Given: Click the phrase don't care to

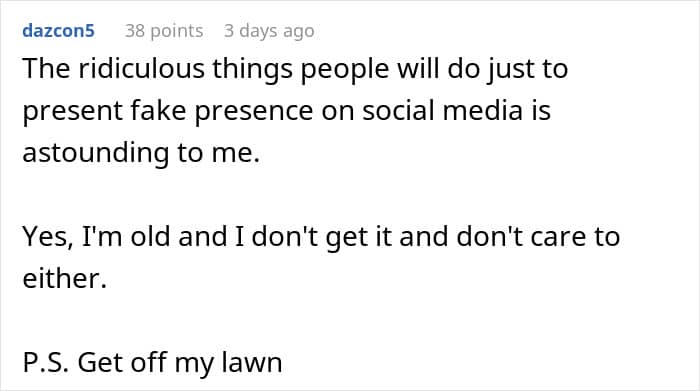Looking at the screenshot, I should (x=538, y=236).
